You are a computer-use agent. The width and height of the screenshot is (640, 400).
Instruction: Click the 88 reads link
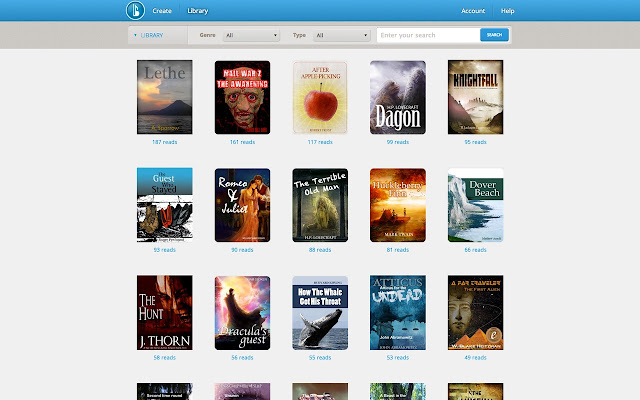[x=320, y=250]
